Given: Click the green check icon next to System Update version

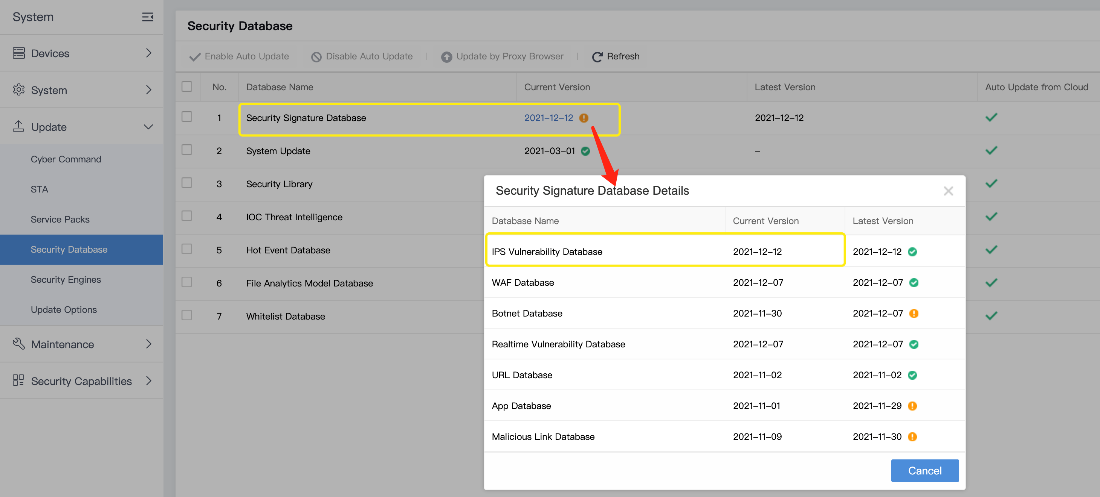Looking at the screenshot, I should (x=585, y=151).
